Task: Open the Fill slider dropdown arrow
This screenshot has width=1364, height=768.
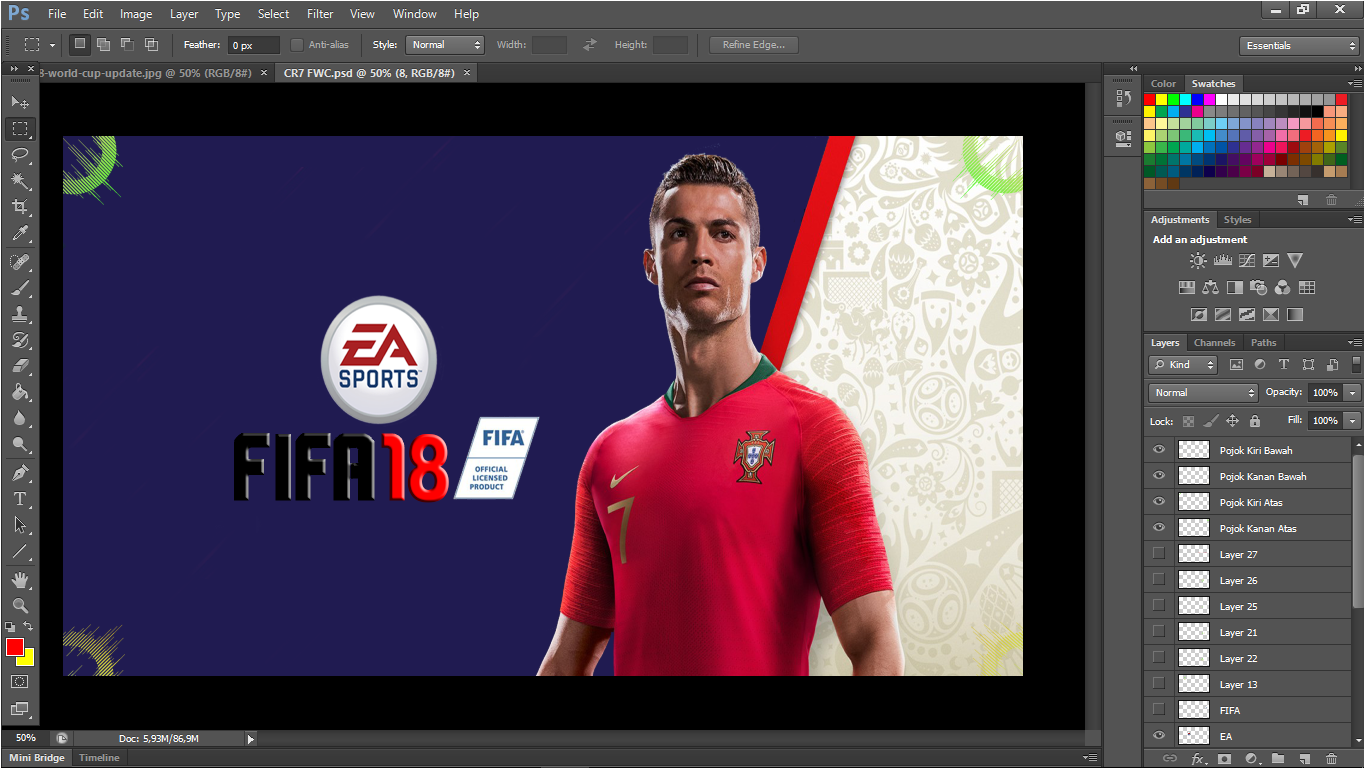Action: coord(1352,421)
